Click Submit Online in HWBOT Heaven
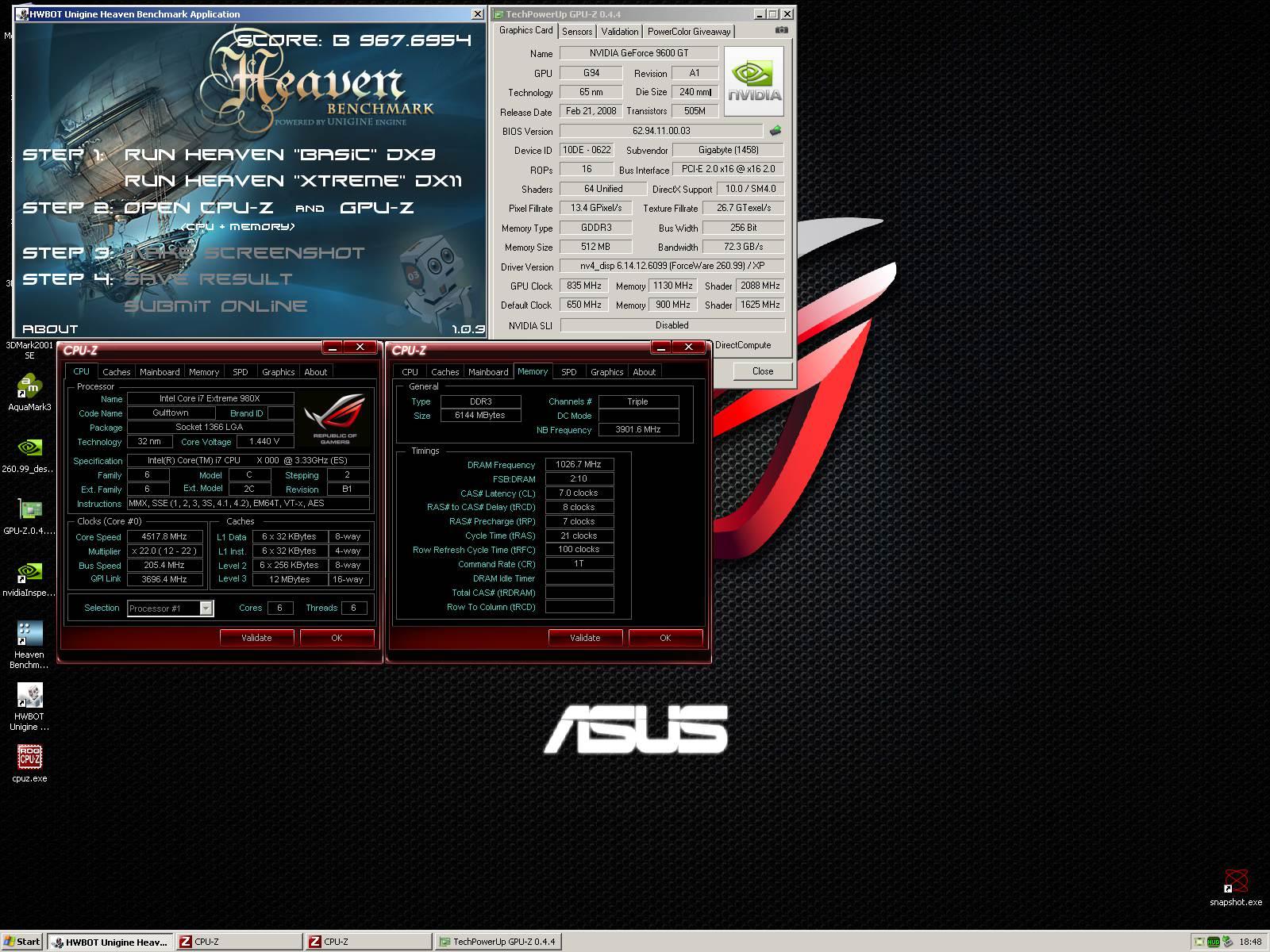Viewport: 1270px width, 952px height. tap(215, 306)
